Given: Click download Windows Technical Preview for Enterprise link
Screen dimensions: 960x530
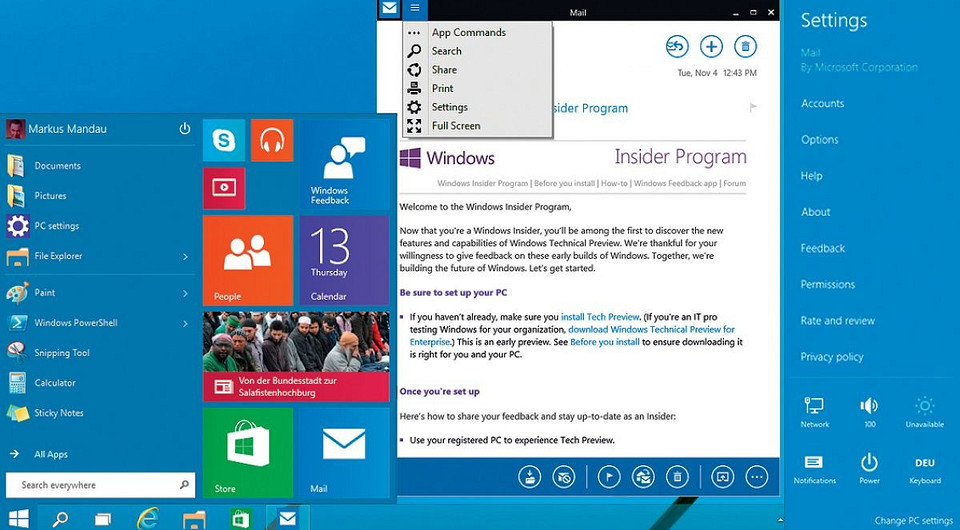Looking at the screenshot, I should click(651, 329).
